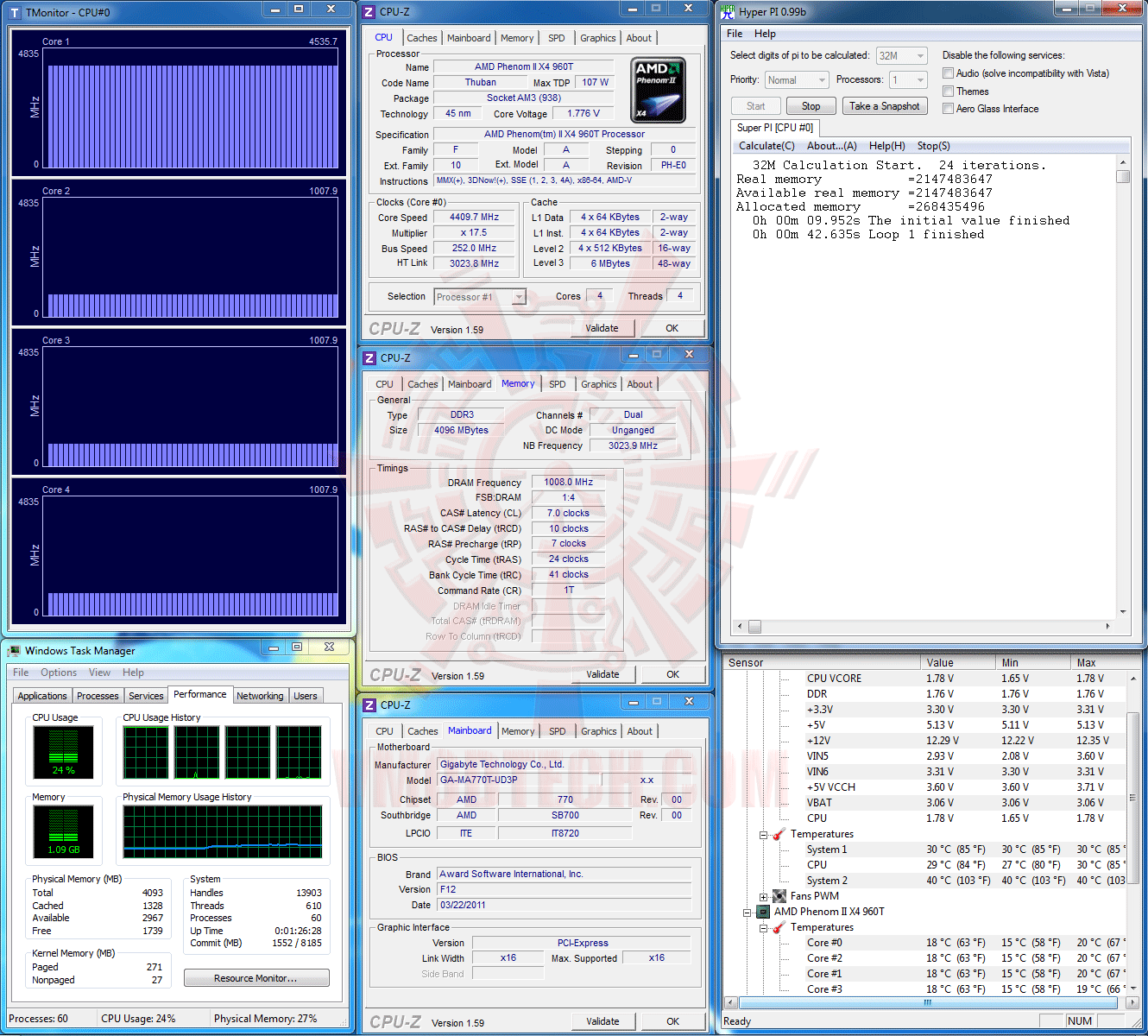Image resolution: width=1148 pixels, height=1036 pixels.
Task: Switch to the Processes tab in Task Manager
Action: [x=98, y=696]
